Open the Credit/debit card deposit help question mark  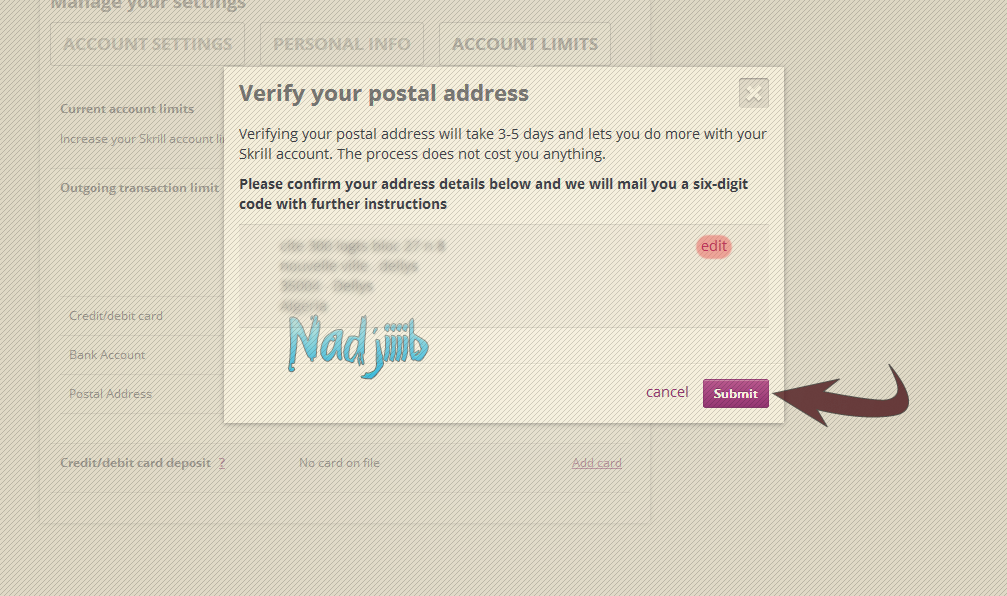(x=221, y=463)
